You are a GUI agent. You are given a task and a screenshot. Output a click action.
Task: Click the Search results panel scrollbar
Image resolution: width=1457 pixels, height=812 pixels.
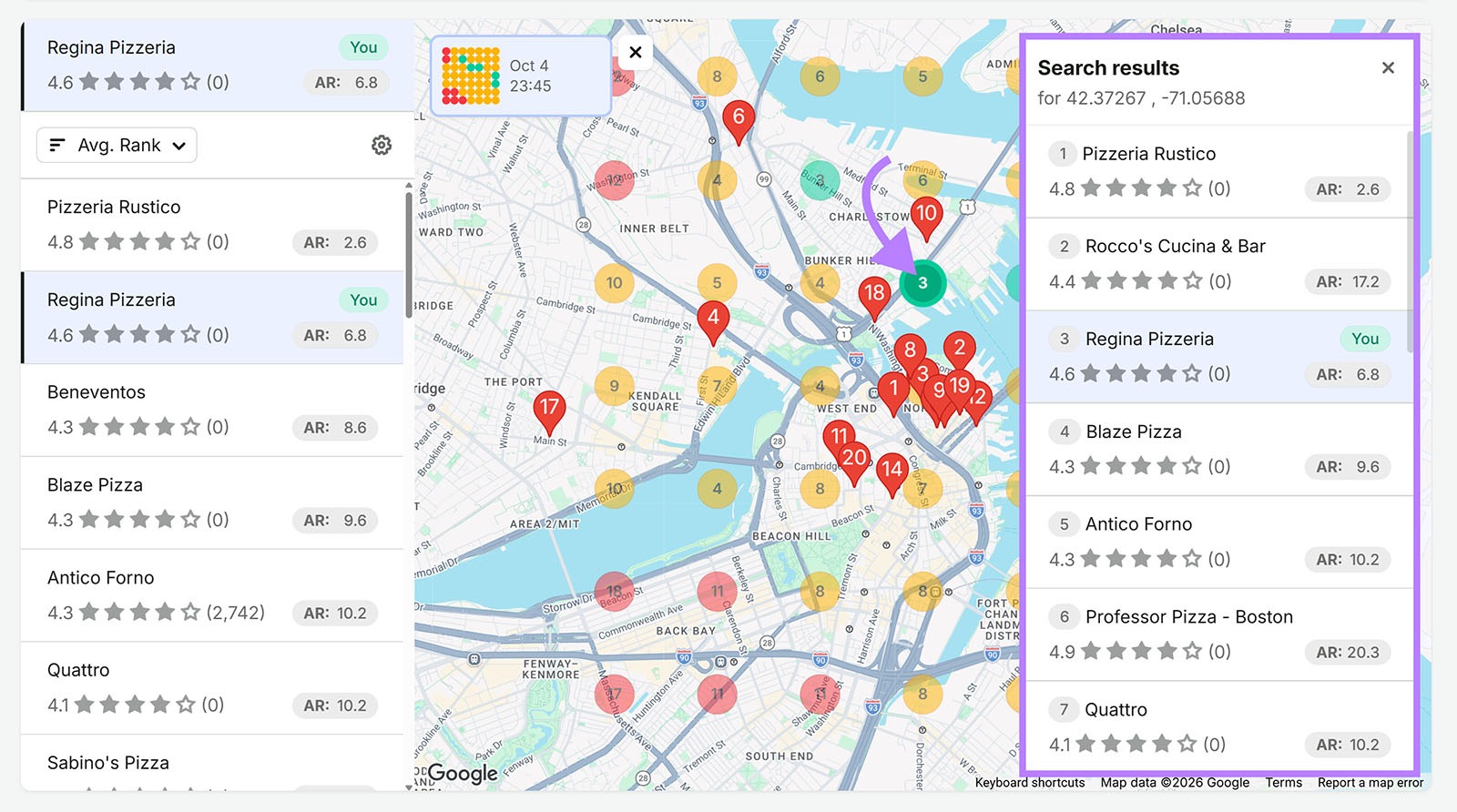(x=1411, y=241)
